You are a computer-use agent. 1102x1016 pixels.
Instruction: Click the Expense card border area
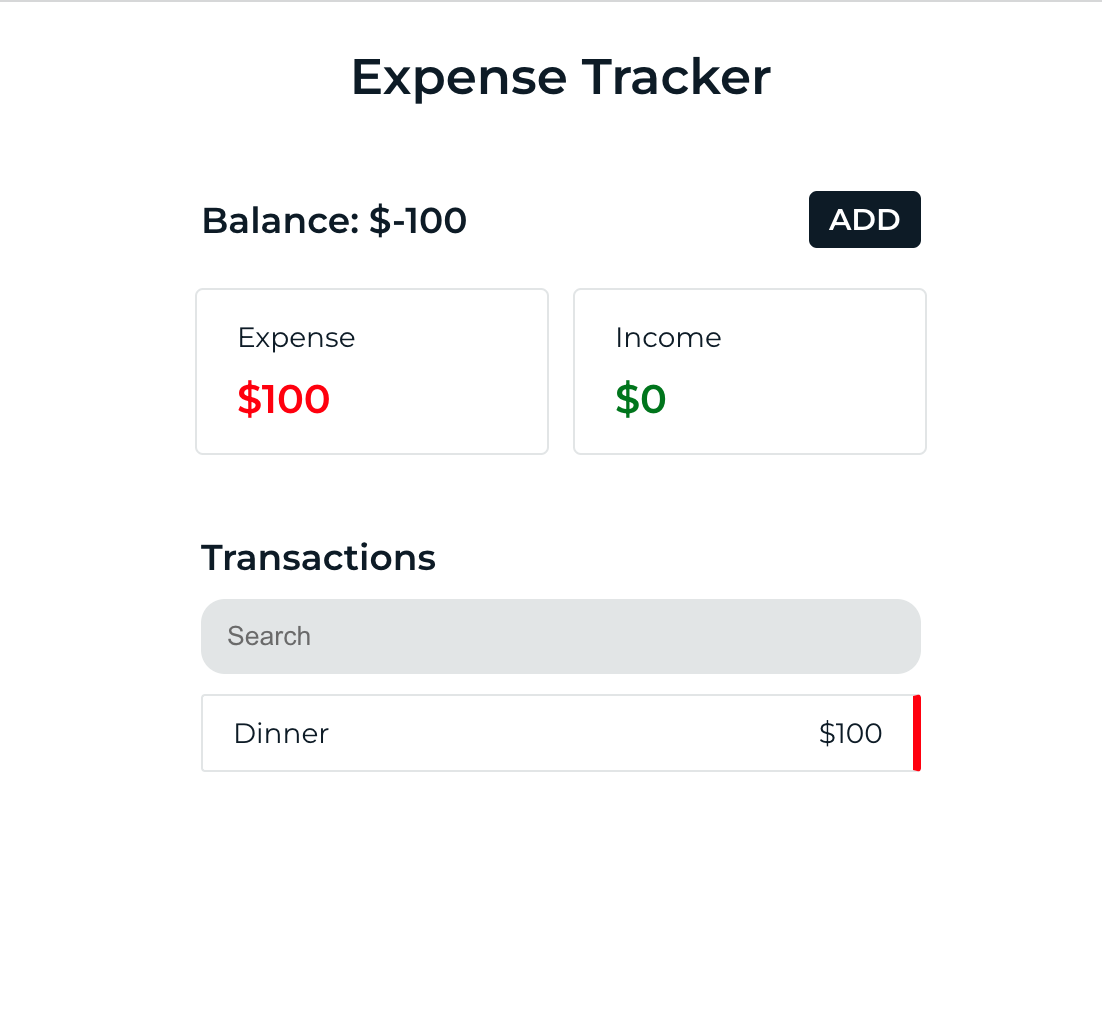coord(371,291)
